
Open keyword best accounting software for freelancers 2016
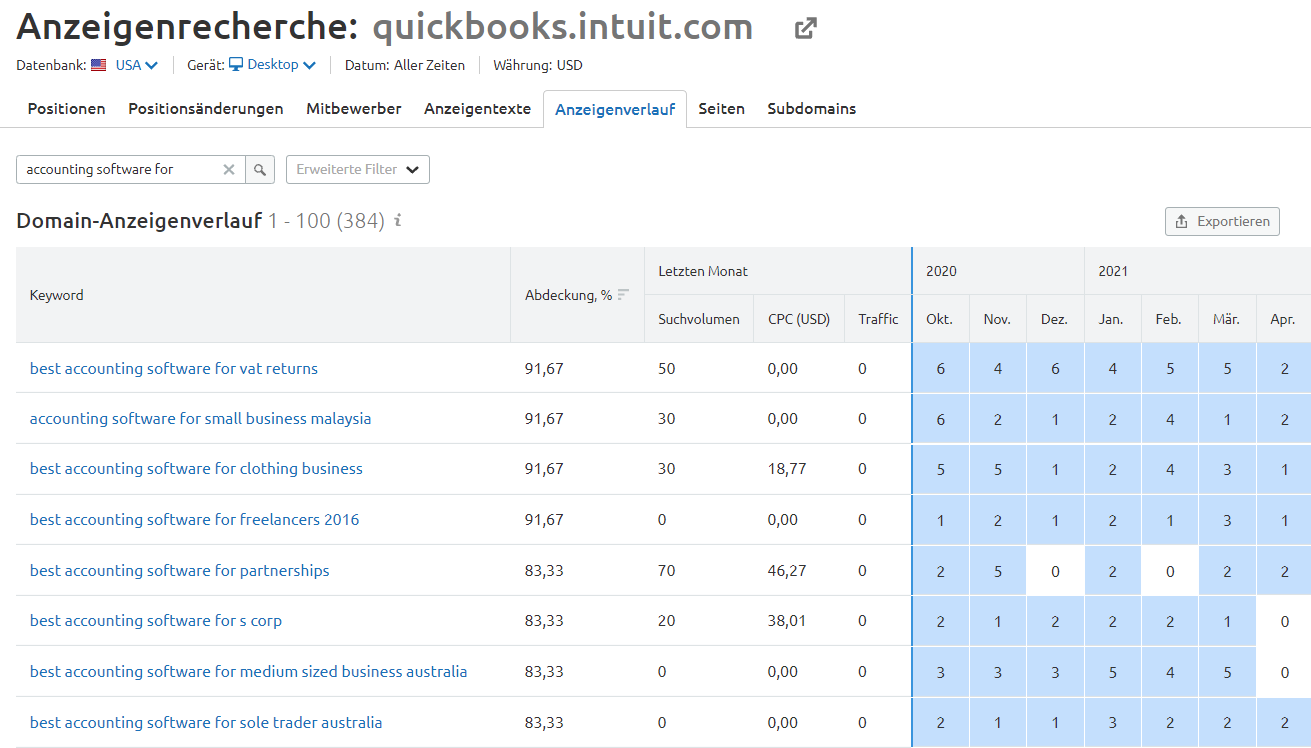pyautogui.click(x=194, y=519)
